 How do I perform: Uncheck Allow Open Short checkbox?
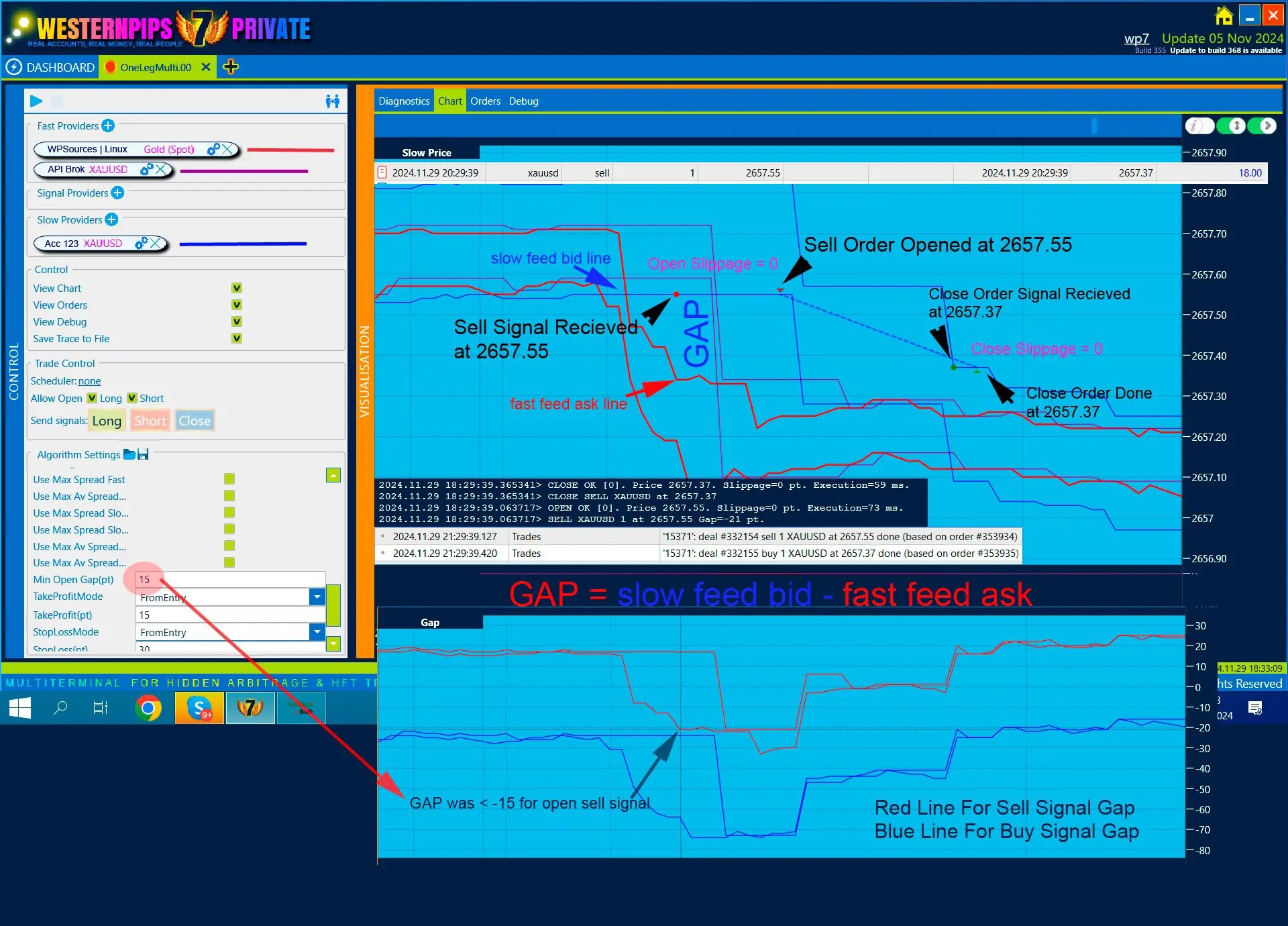(x=132, y=398)
